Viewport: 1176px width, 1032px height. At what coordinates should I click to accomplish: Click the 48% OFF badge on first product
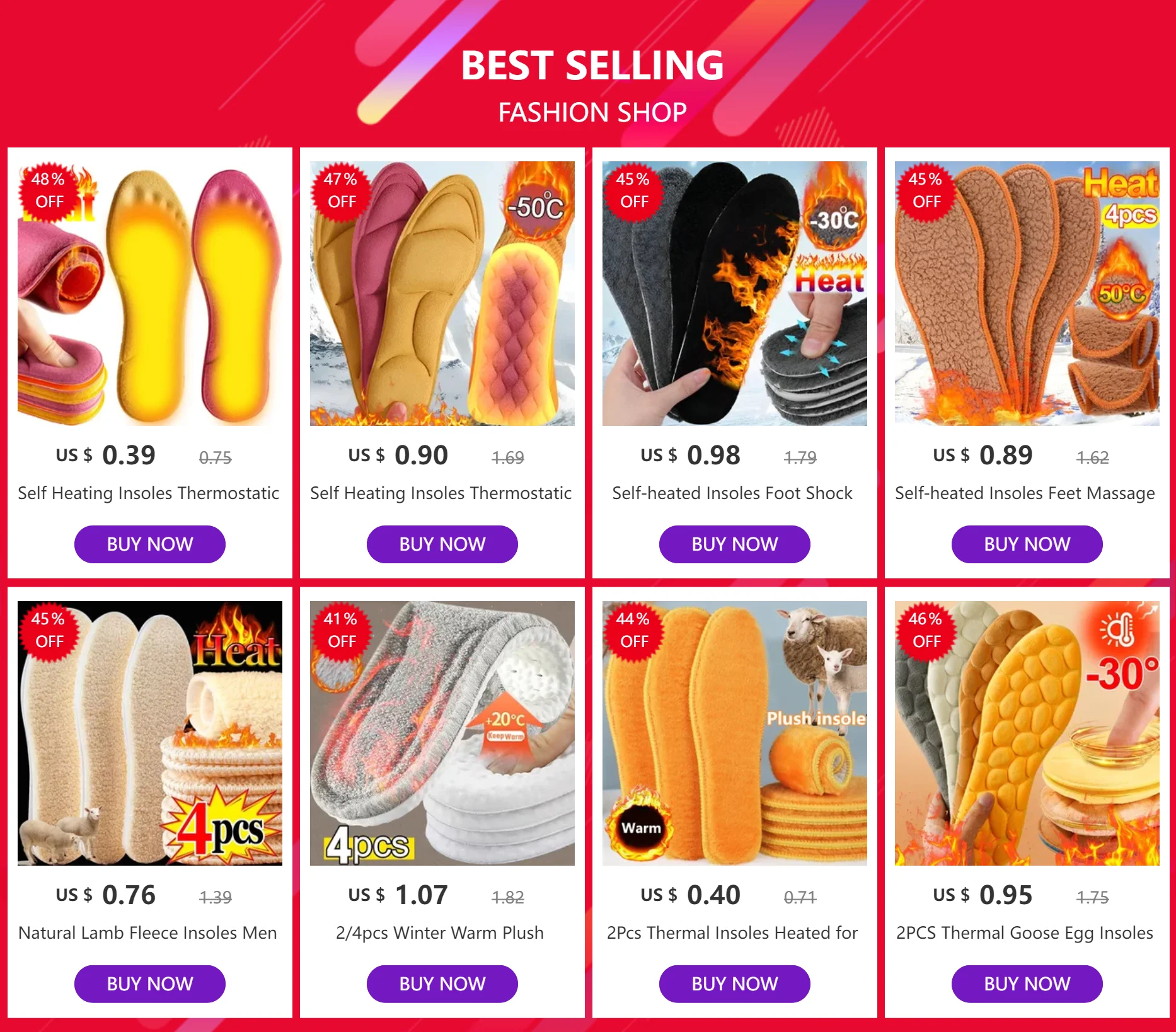49,191
